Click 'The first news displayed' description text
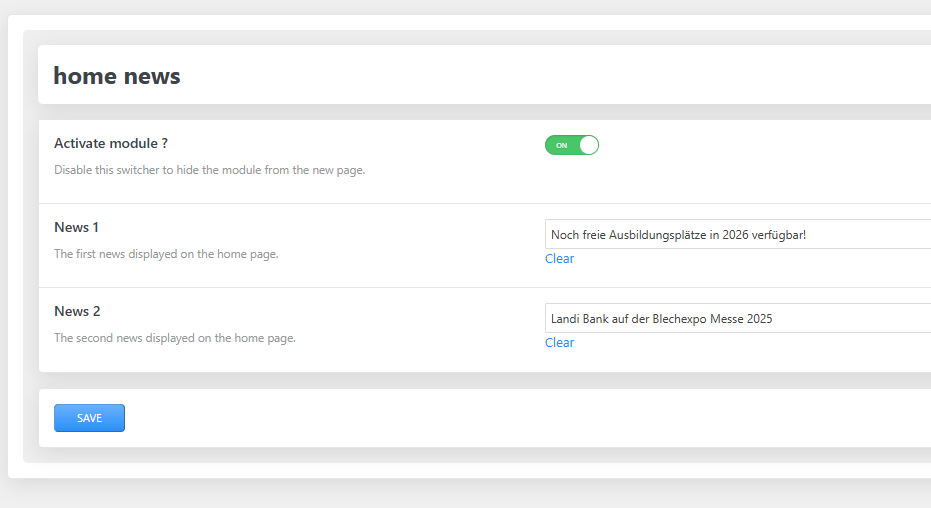This screenshot has height=508, width=931. (165, 254)
